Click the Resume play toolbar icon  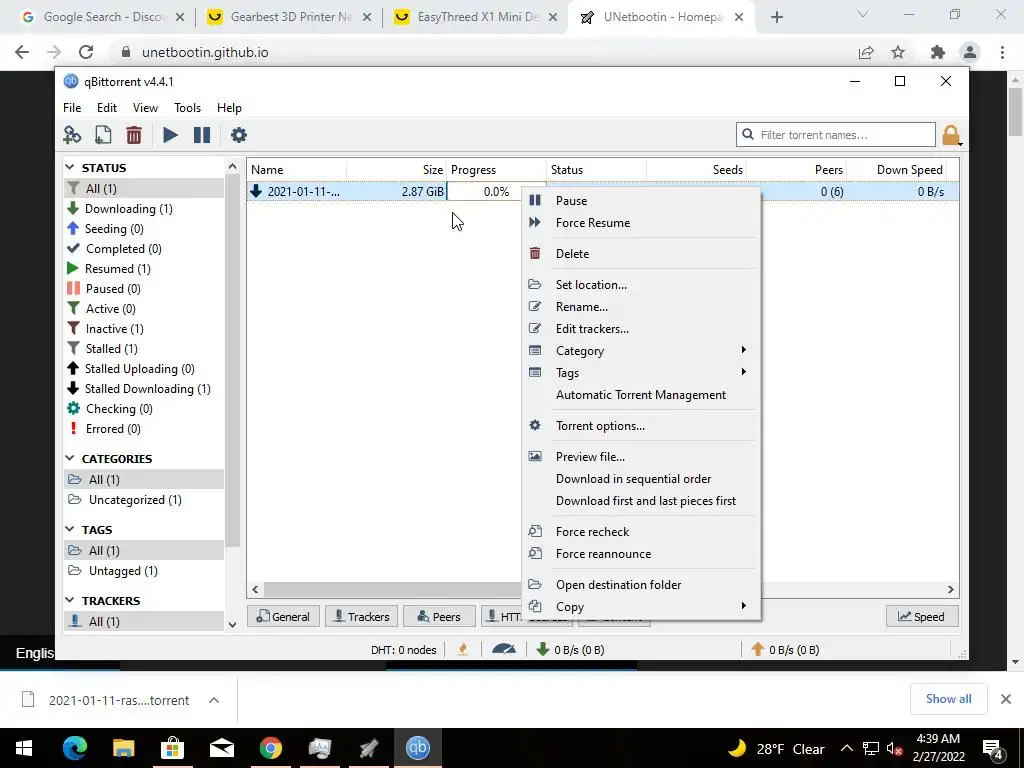pos(170,135)
